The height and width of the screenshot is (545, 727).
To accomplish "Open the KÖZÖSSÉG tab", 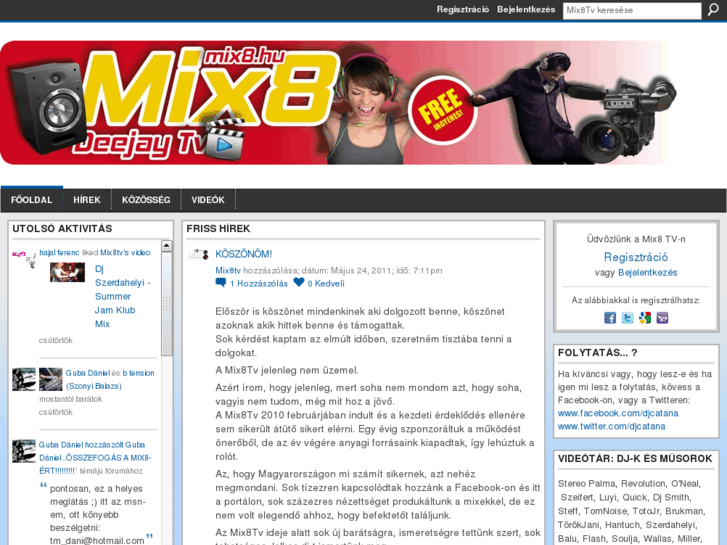I will [146, 200].
